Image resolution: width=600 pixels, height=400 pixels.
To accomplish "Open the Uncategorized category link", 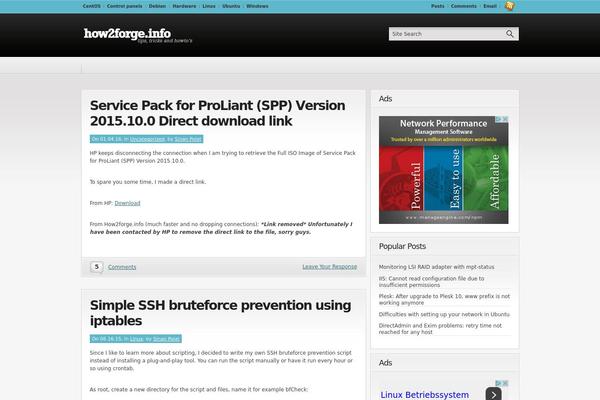I will 147,139.
